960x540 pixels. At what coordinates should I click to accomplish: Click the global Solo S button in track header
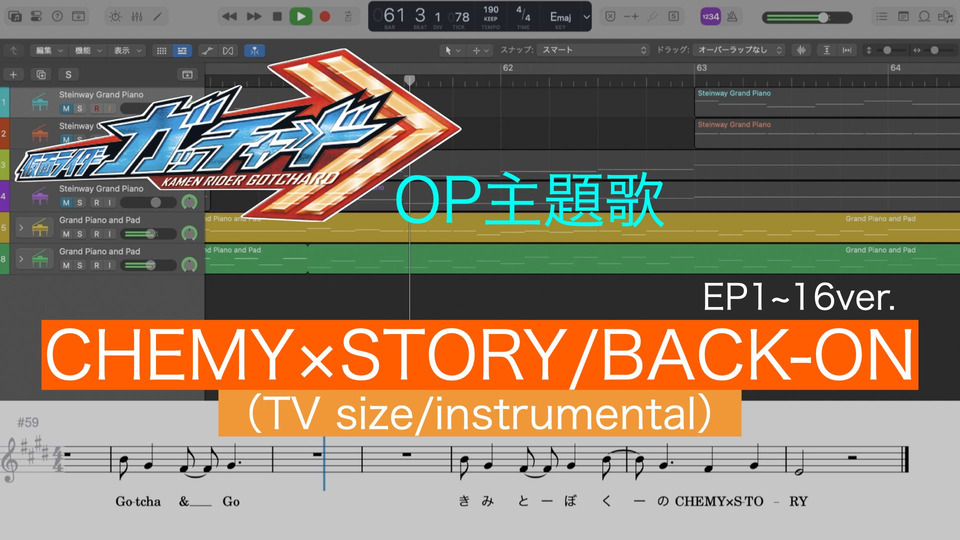point(68,75)
